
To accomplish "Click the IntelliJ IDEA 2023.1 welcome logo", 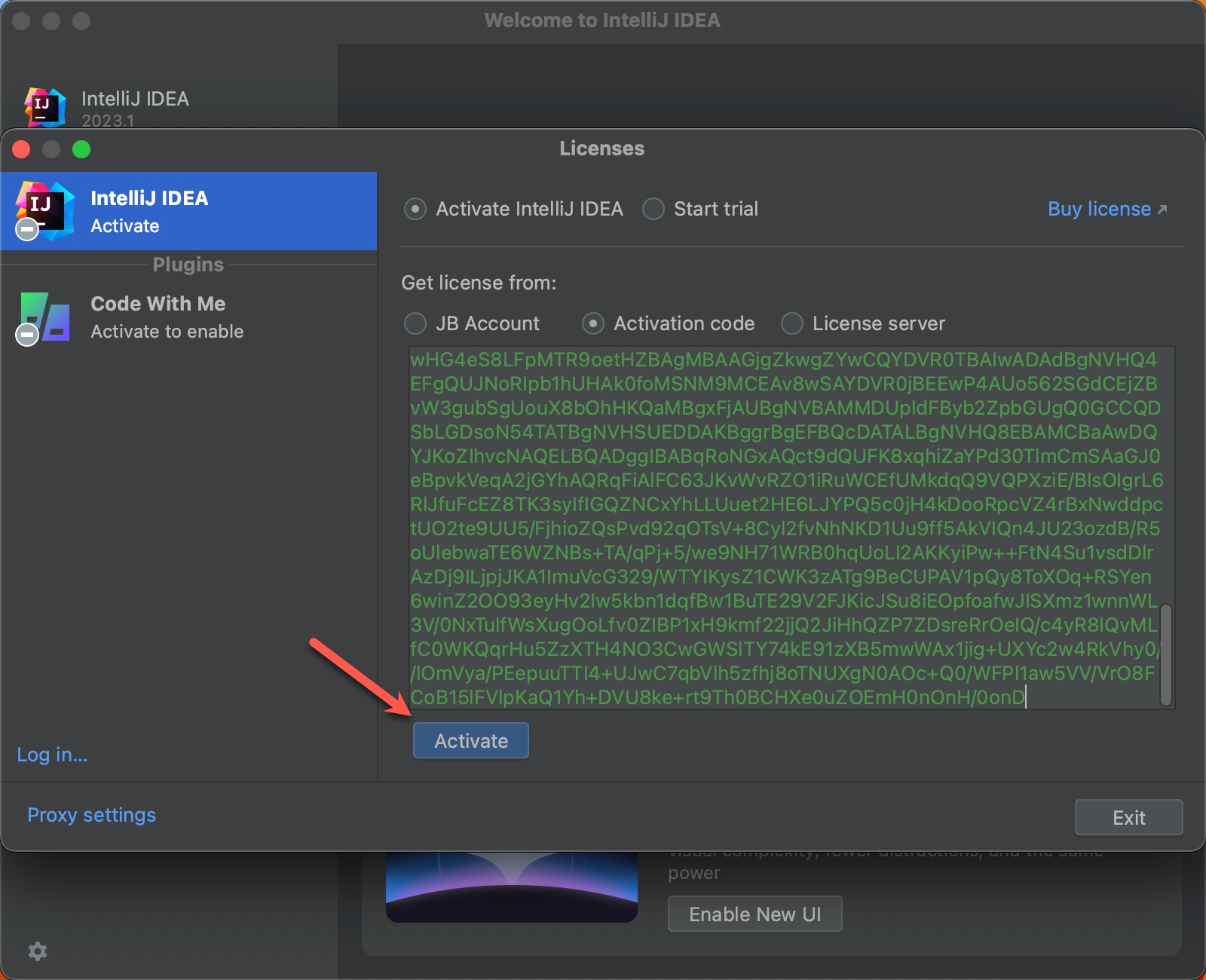I will pos(45,107).
